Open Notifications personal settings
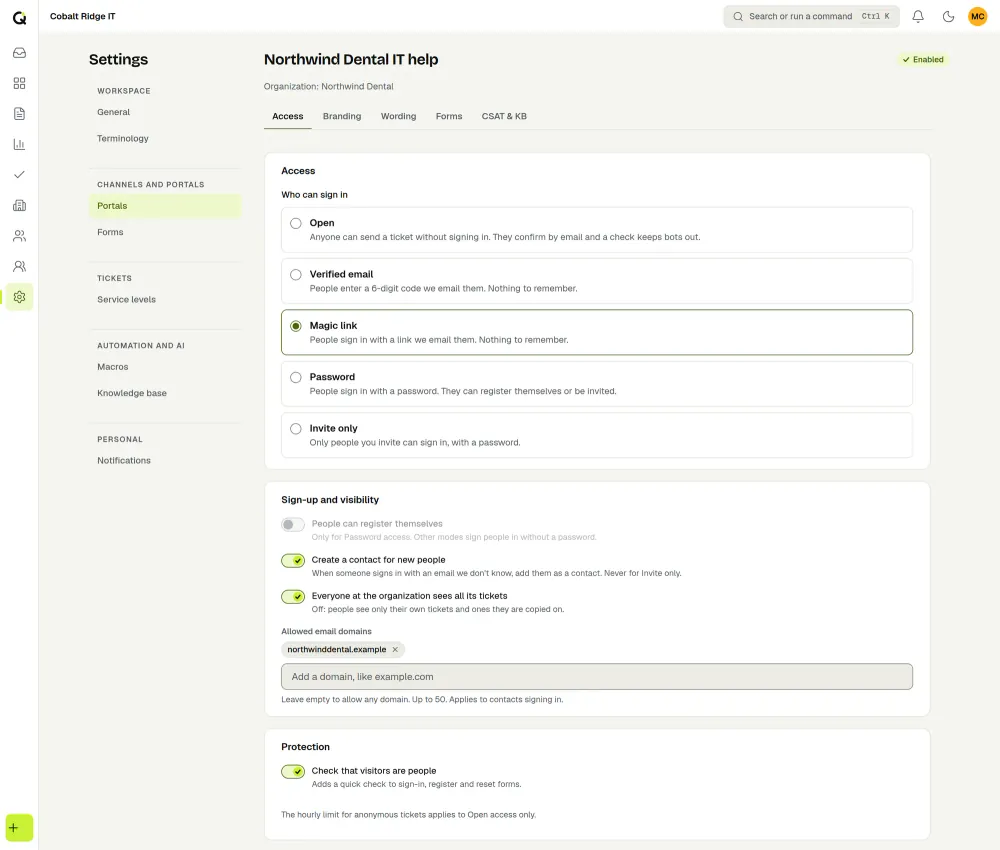 165,460
